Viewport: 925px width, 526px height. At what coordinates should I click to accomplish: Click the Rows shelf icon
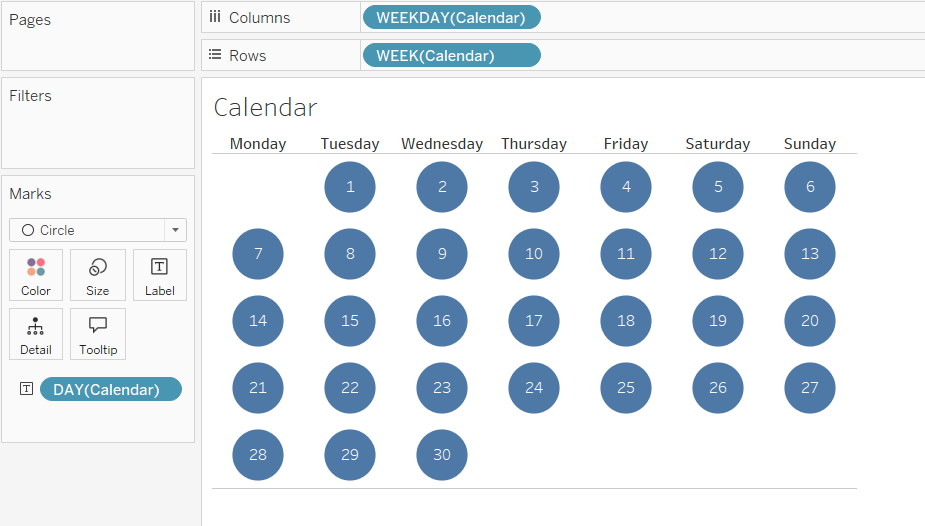click(x=215, y=55)
